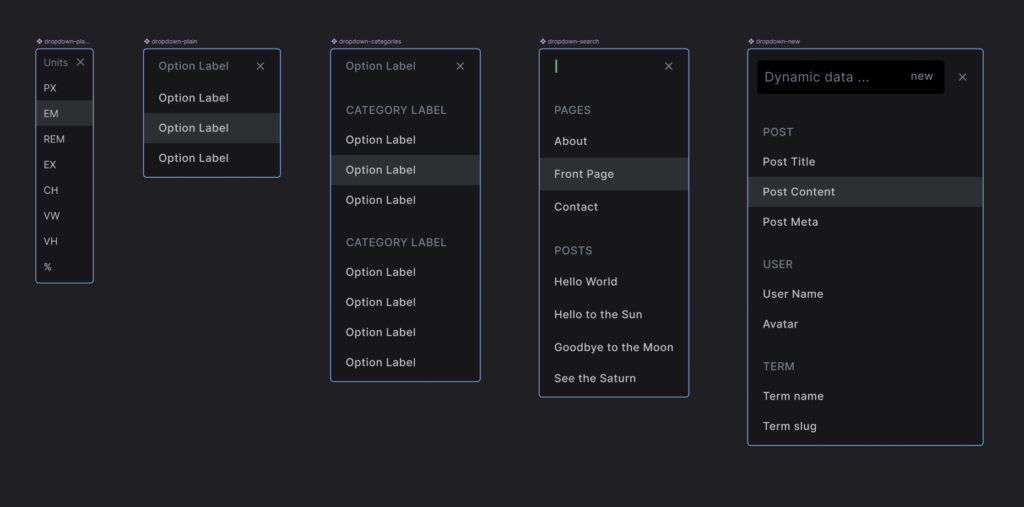
Task: Select the dropdown-new component frame label
Action: coord(777,42)
